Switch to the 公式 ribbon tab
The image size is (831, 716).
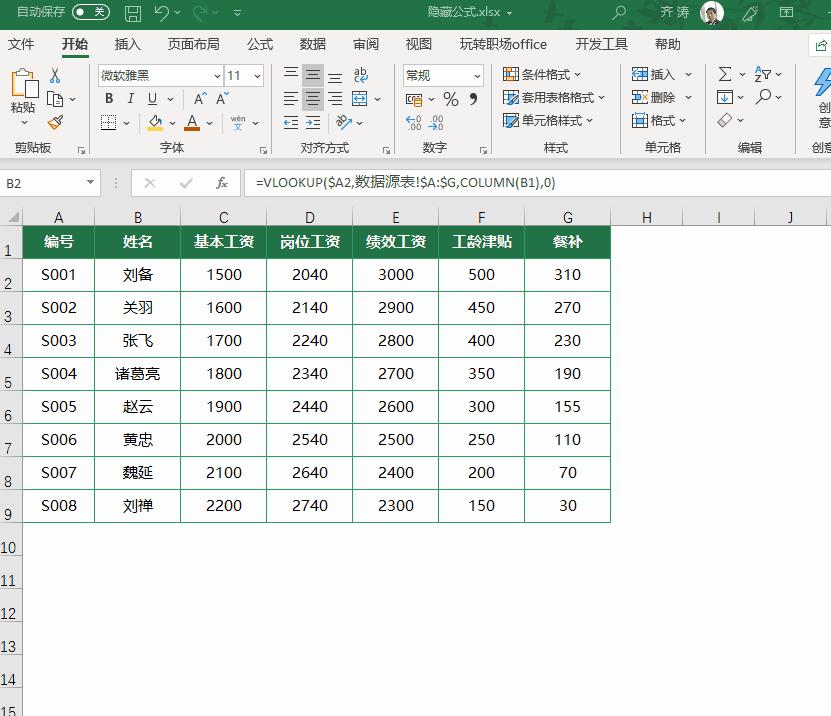[x=260, y=44]
